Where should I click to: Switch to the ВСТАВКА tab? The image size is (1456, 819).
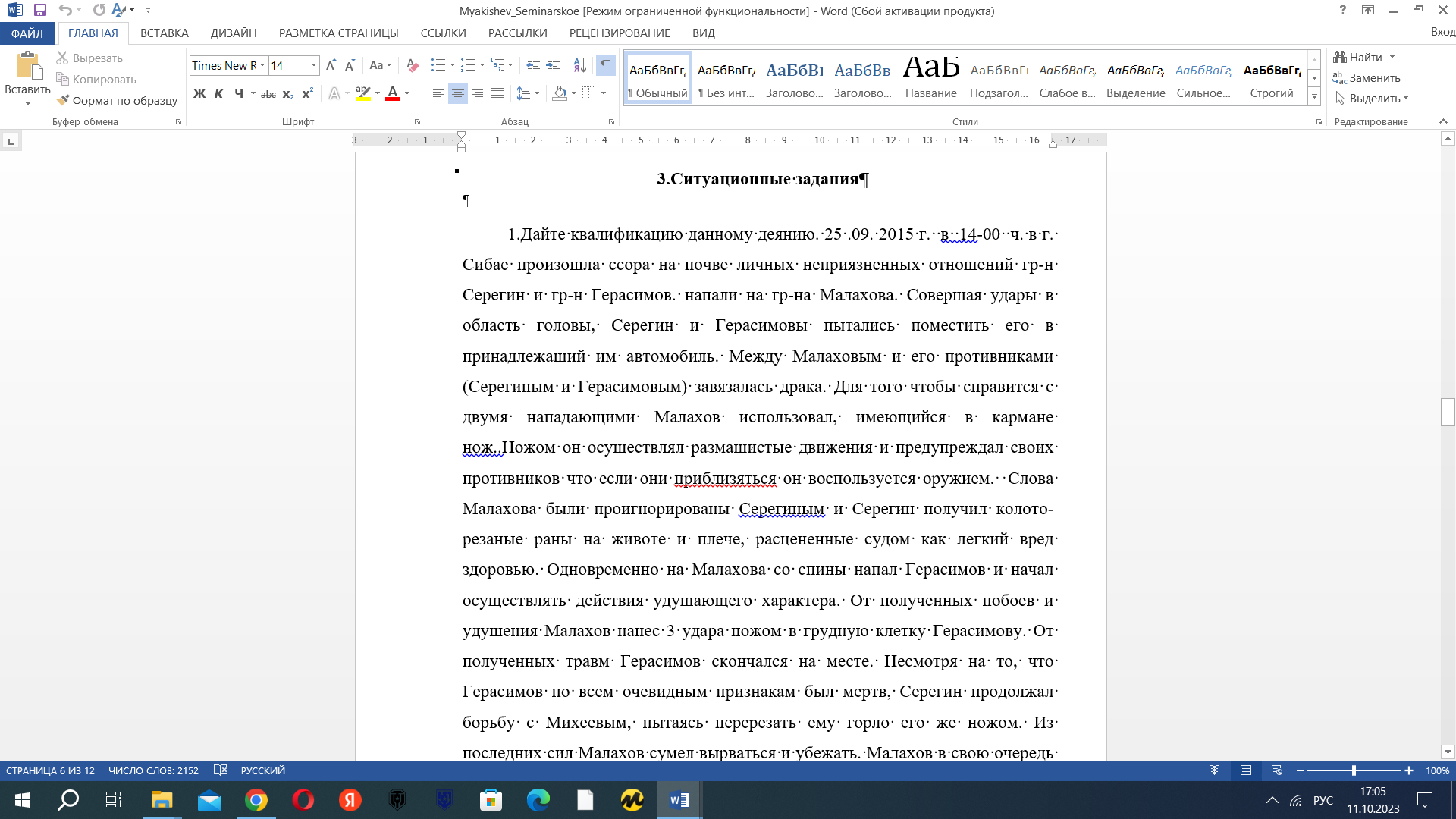pyautogui.click(x=164, y=33)
